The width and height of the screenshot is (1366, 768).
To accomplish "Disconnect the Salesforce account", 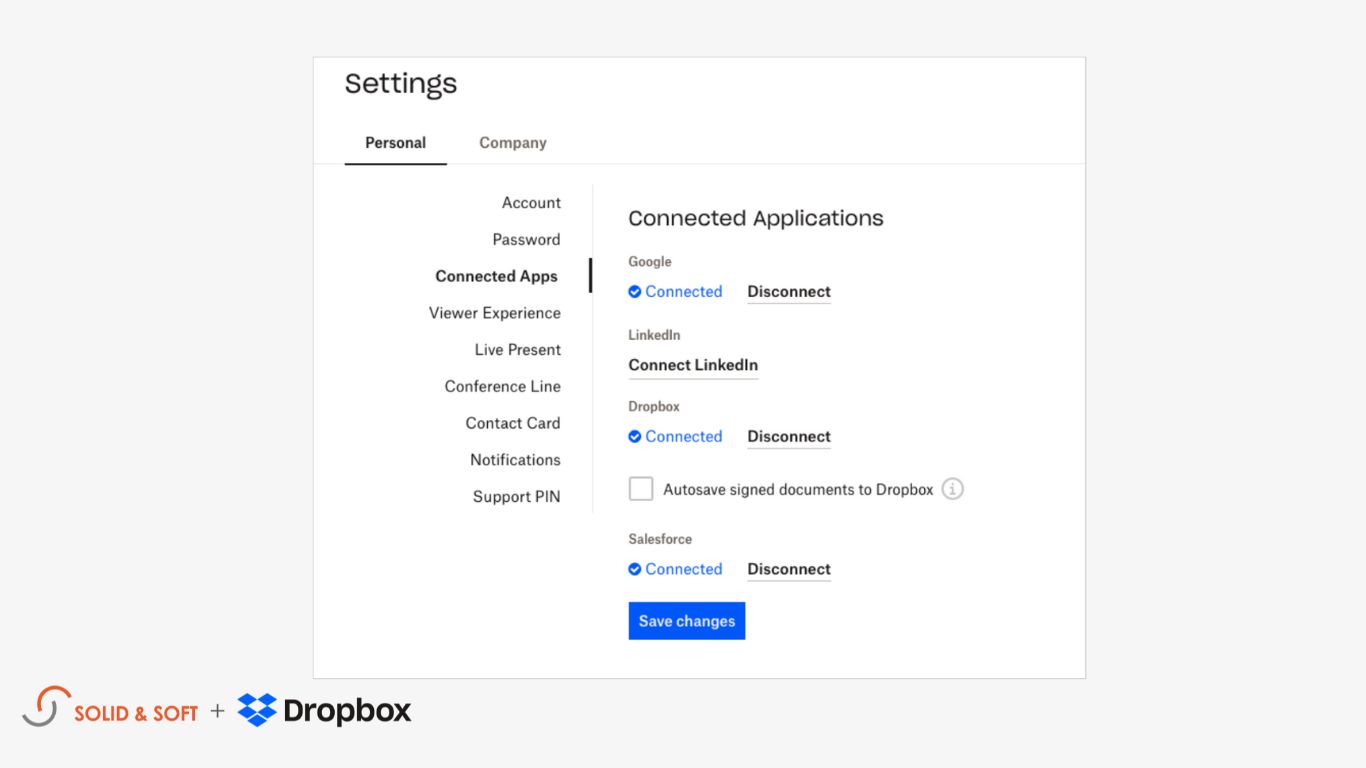I will coord(788,569).
